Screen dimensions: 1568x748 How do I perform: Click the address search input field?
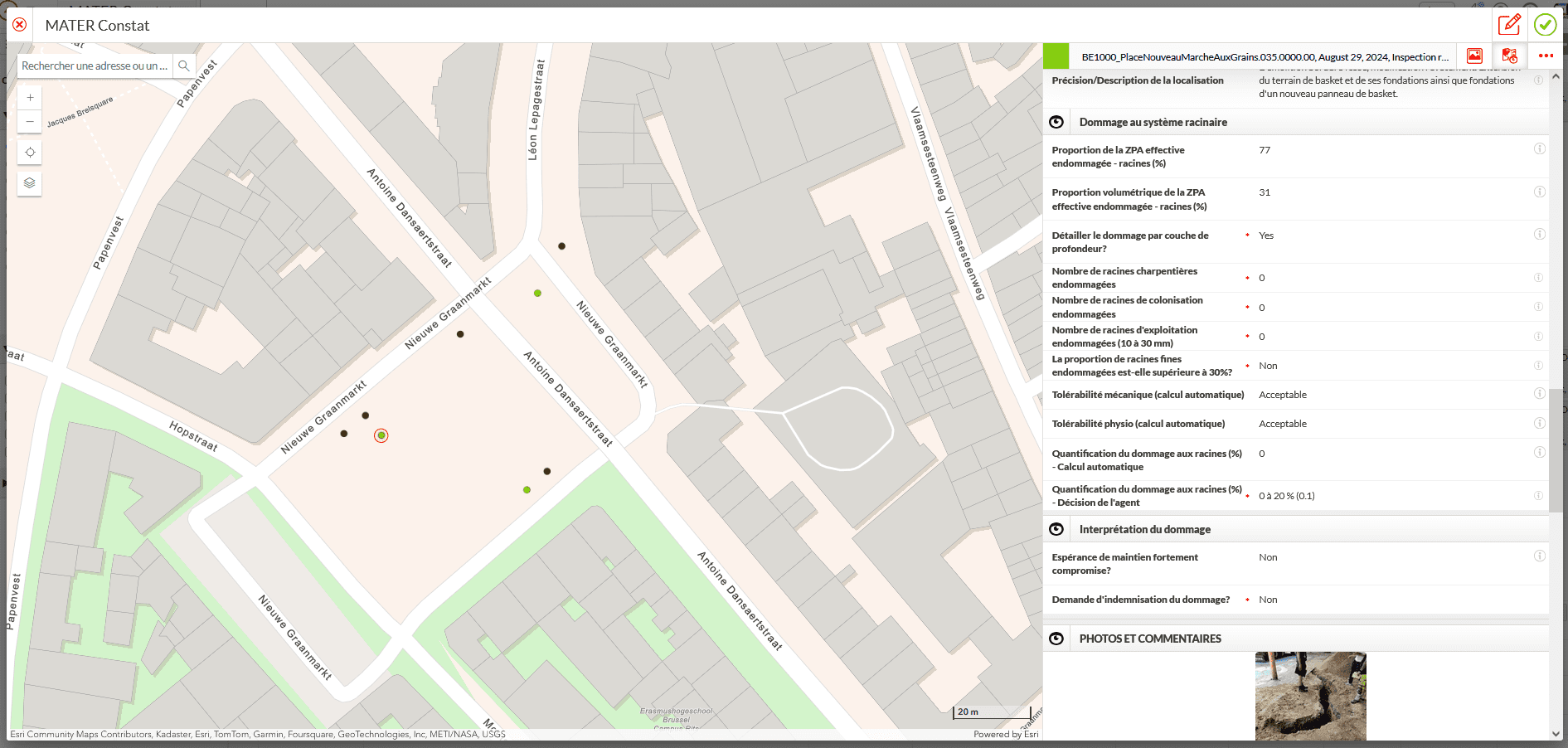tap(95, 66)
